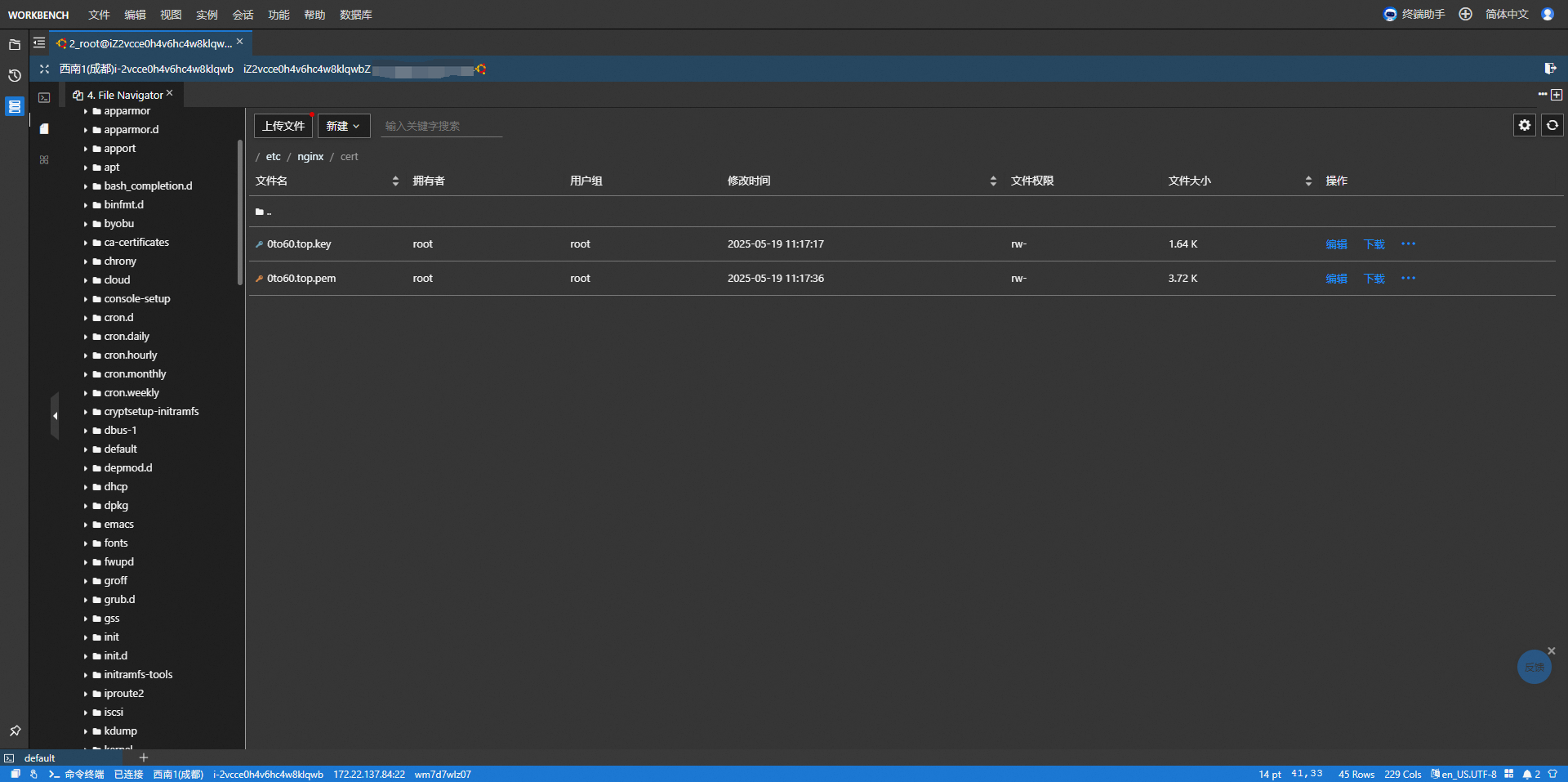
Task: Open the file panel icon in inner sidebar
Action: coord(44,128)
